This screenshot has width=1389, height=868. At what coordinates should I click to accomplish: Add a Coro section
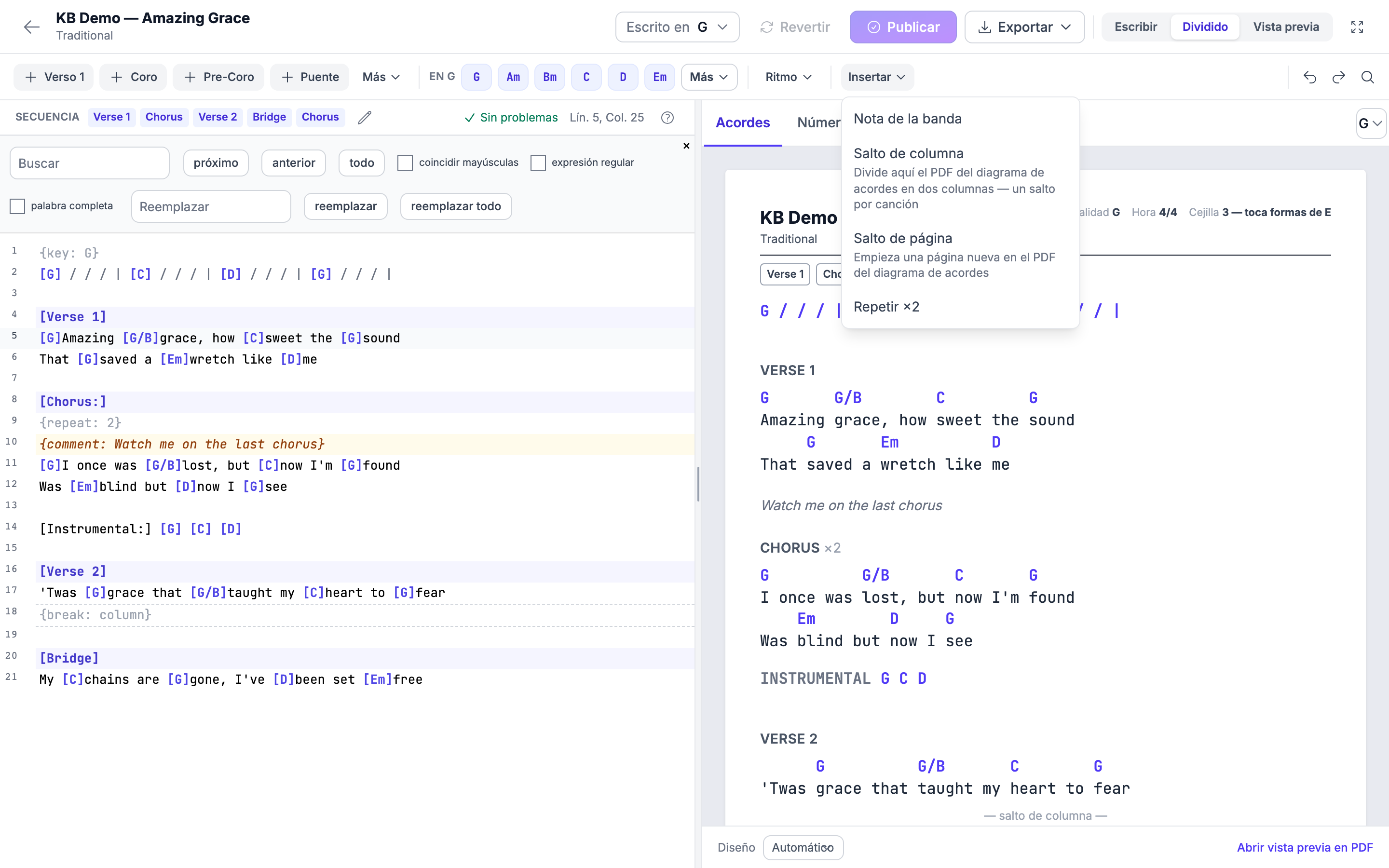click(133, 77)
